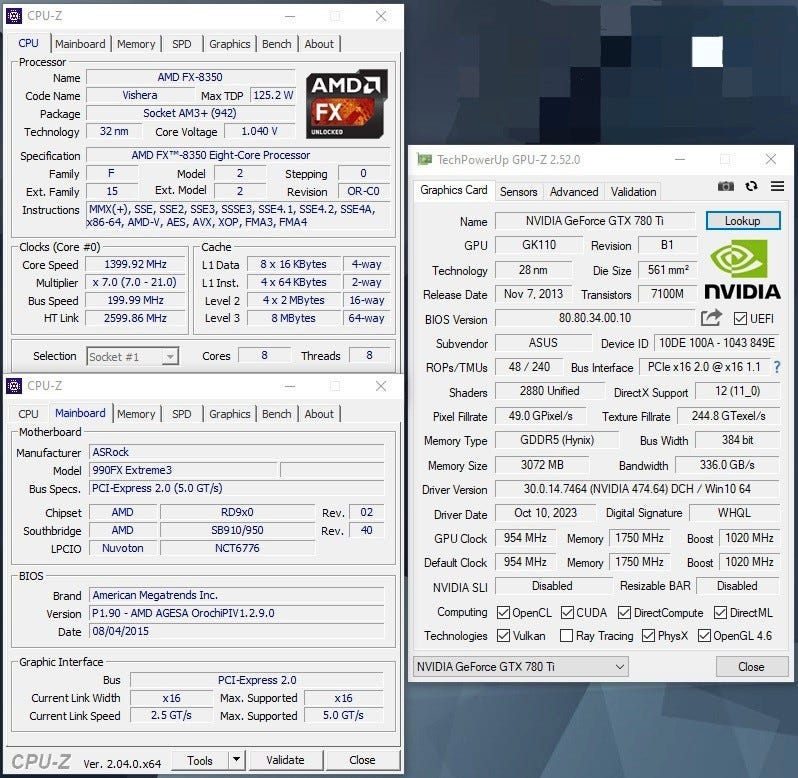The height and width of the screenshot is (778, 798).
Task: Switch to Advanced tab in GPU-Z
Action: click(x=574, y=192)
